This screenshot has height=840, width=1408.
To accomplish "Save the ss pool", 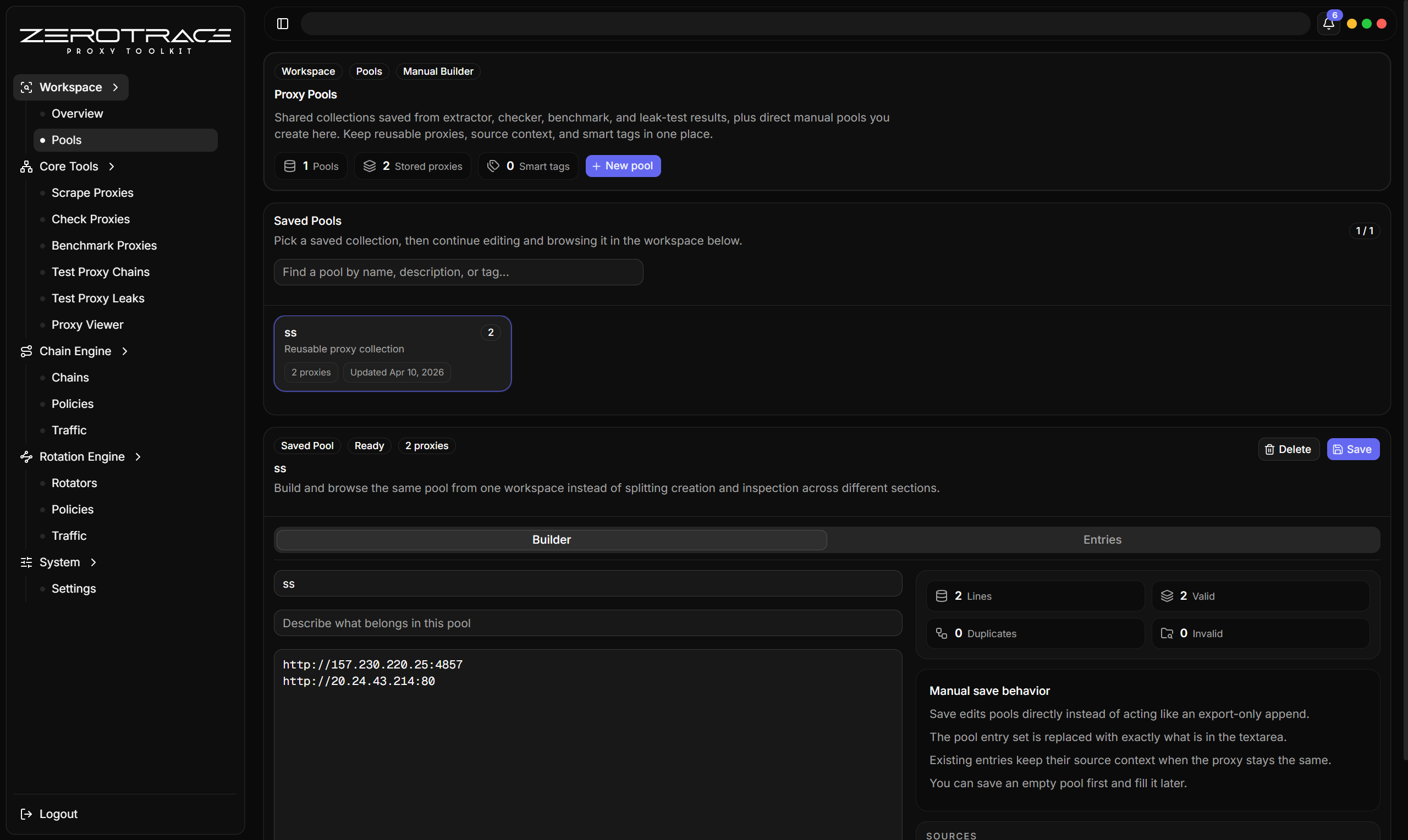I will (x=1352, y=450).
